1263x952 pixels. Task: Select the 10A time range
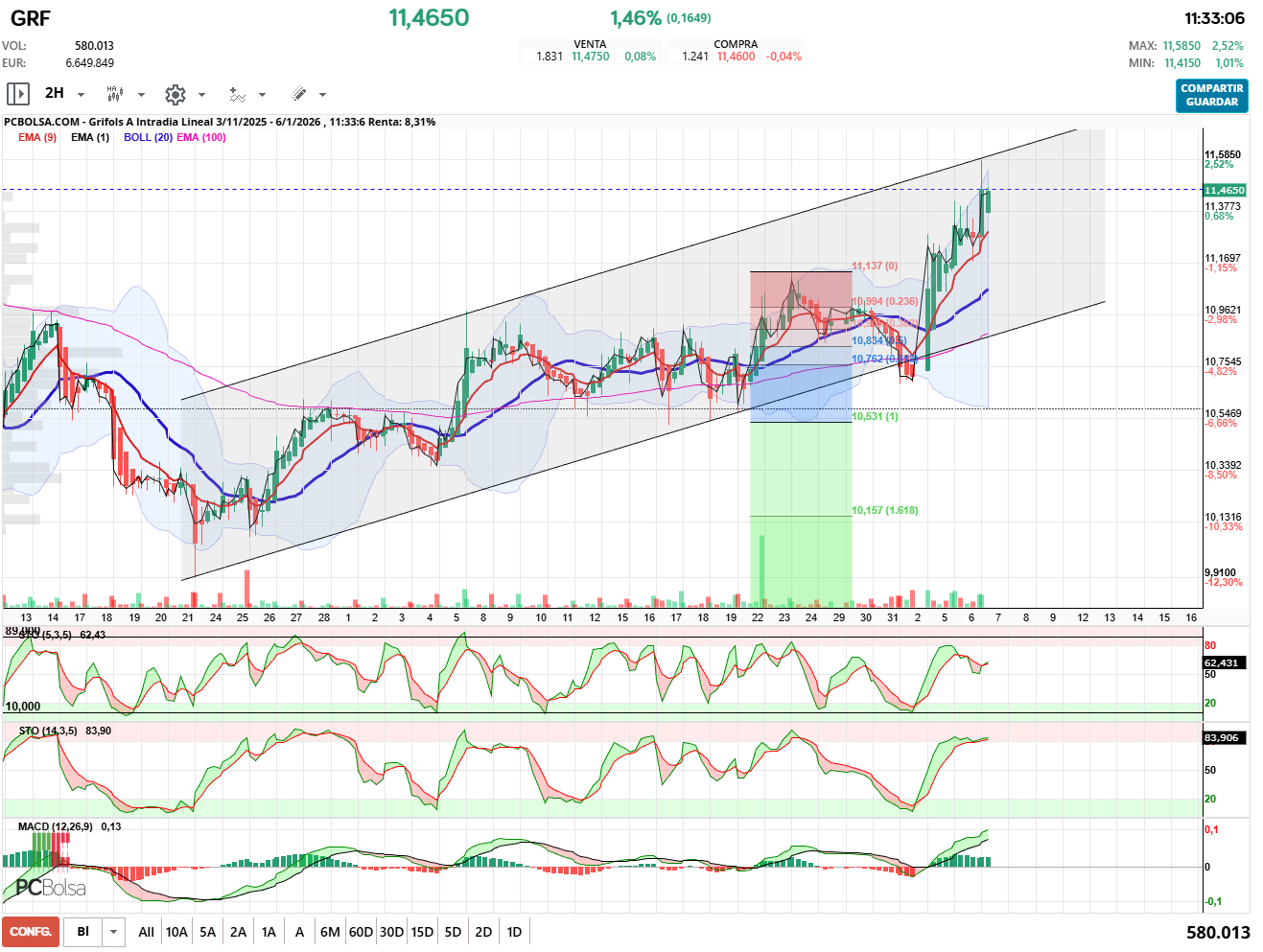(x=176, y=932)
